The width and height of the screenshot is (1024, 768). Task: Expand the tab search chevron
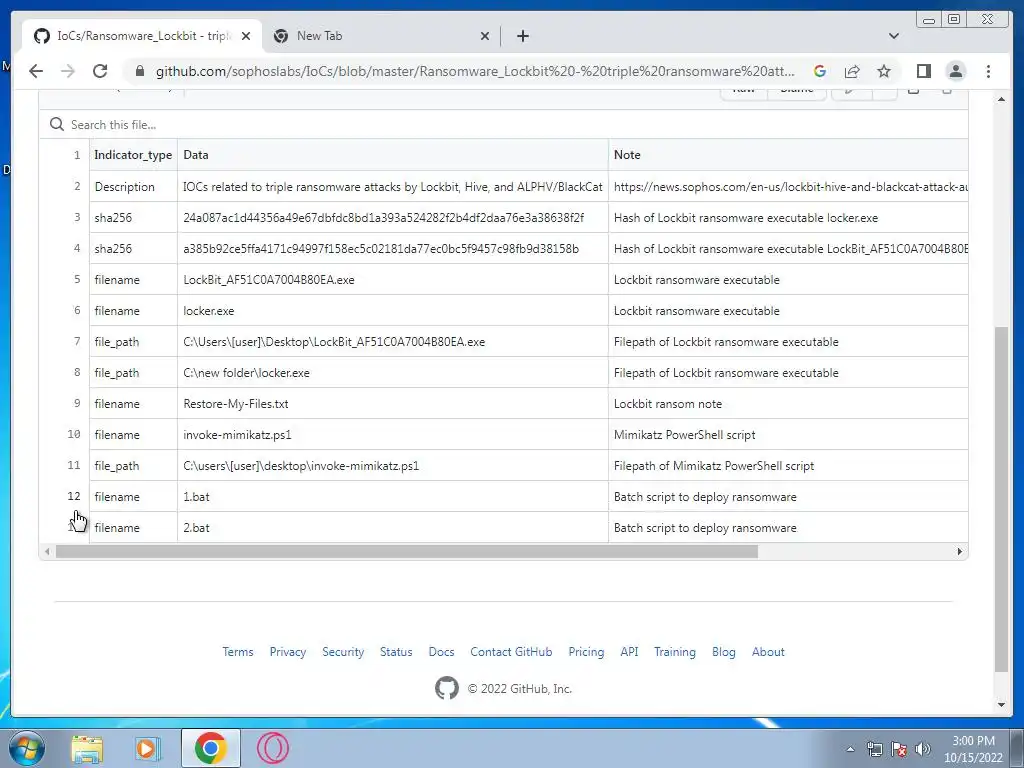coord(893,36)
